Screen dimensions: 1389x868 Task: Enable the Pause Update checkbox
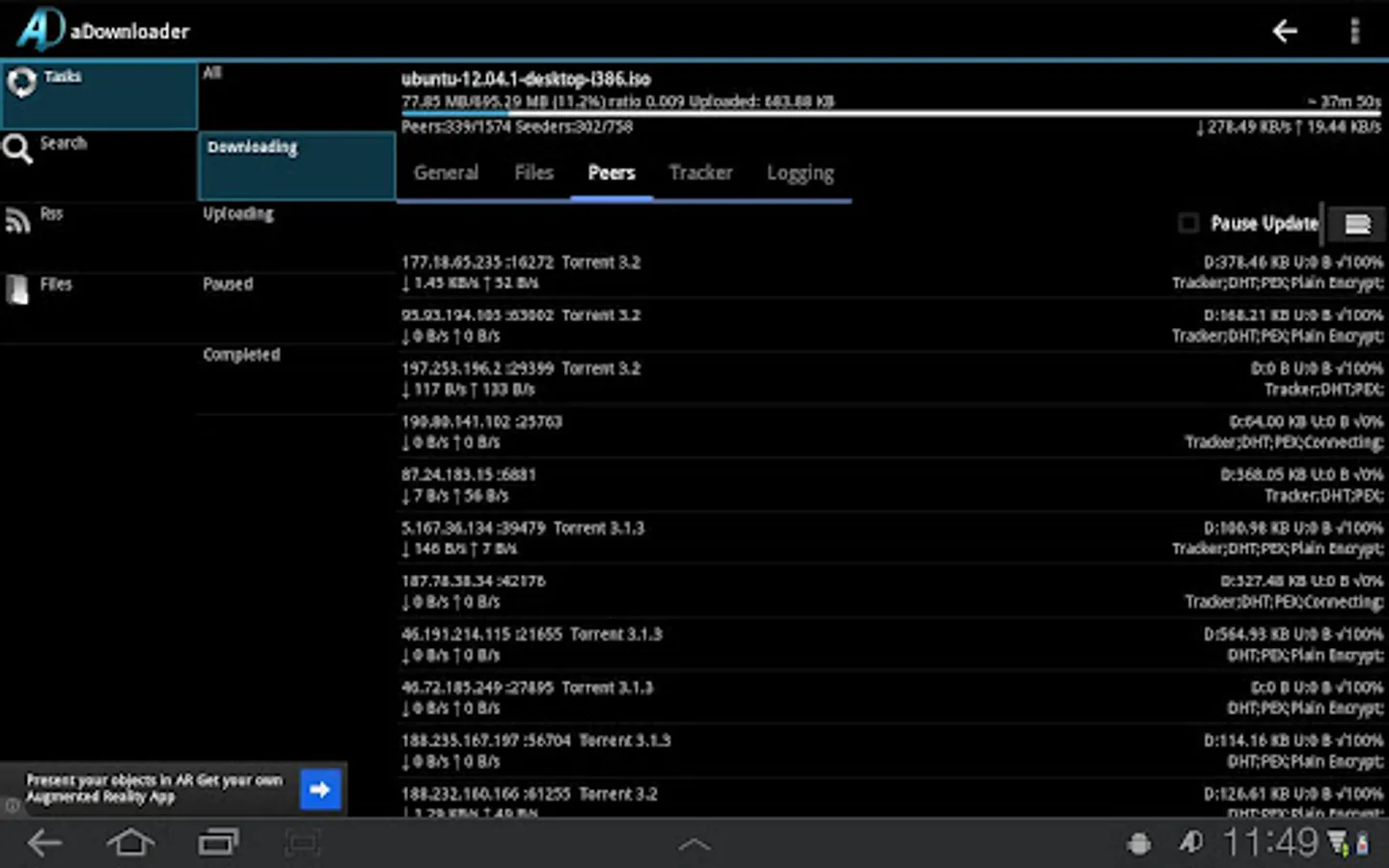coord(1188,224)
